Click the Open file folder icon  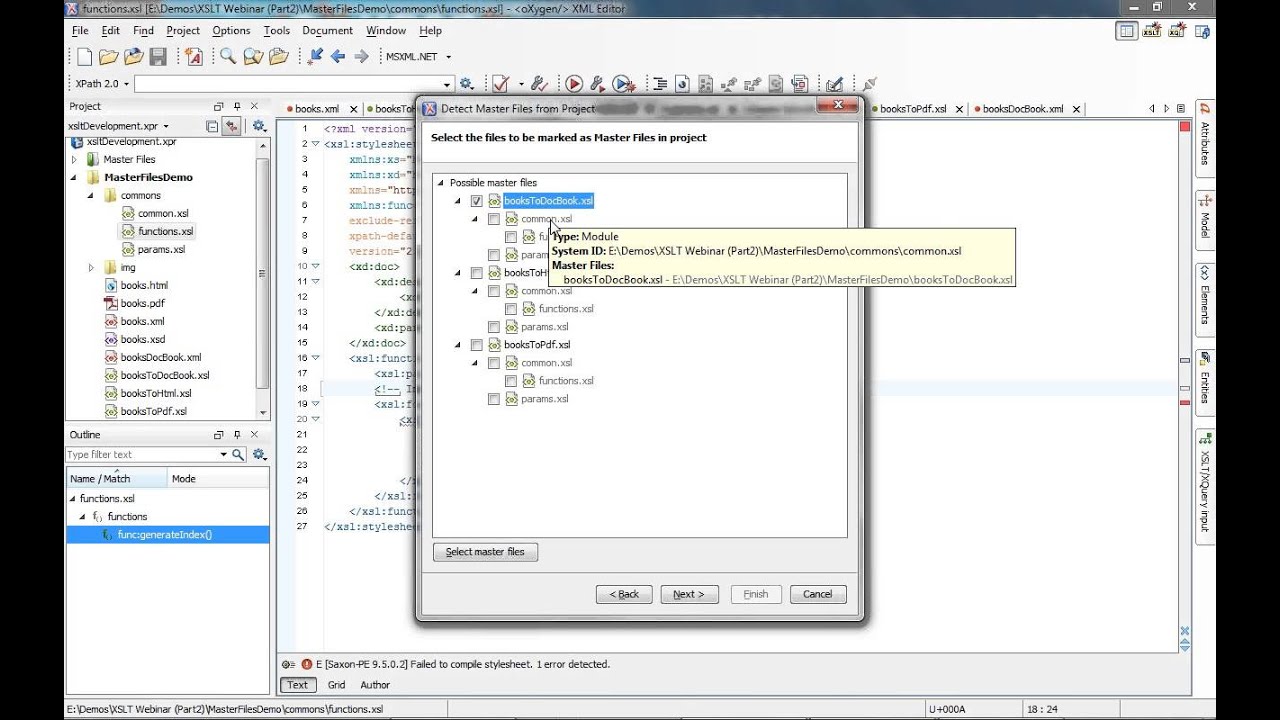[x=109, y=57]
